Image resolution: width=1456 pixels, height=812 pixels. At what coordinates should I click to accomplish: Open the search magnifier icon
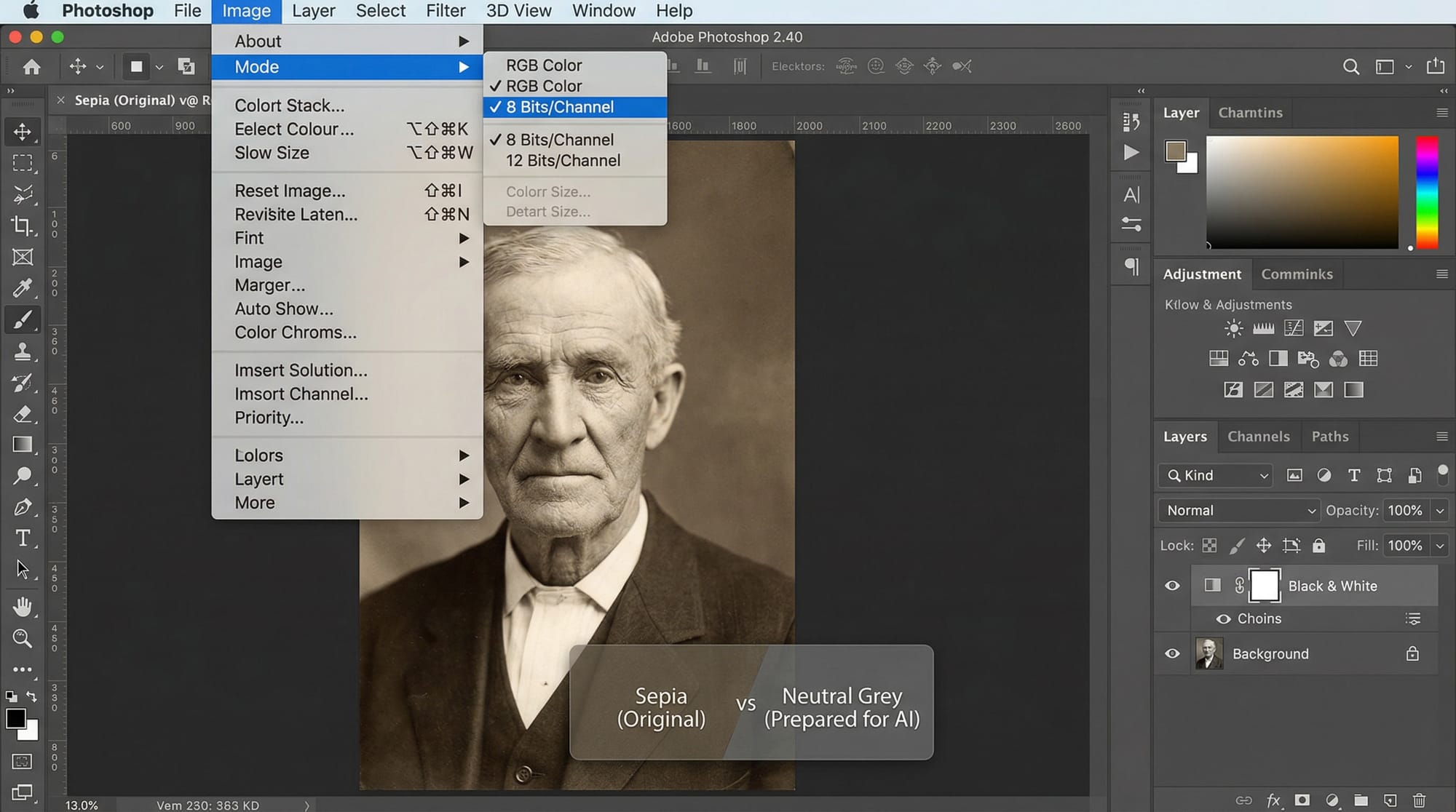coord(1350,67)
